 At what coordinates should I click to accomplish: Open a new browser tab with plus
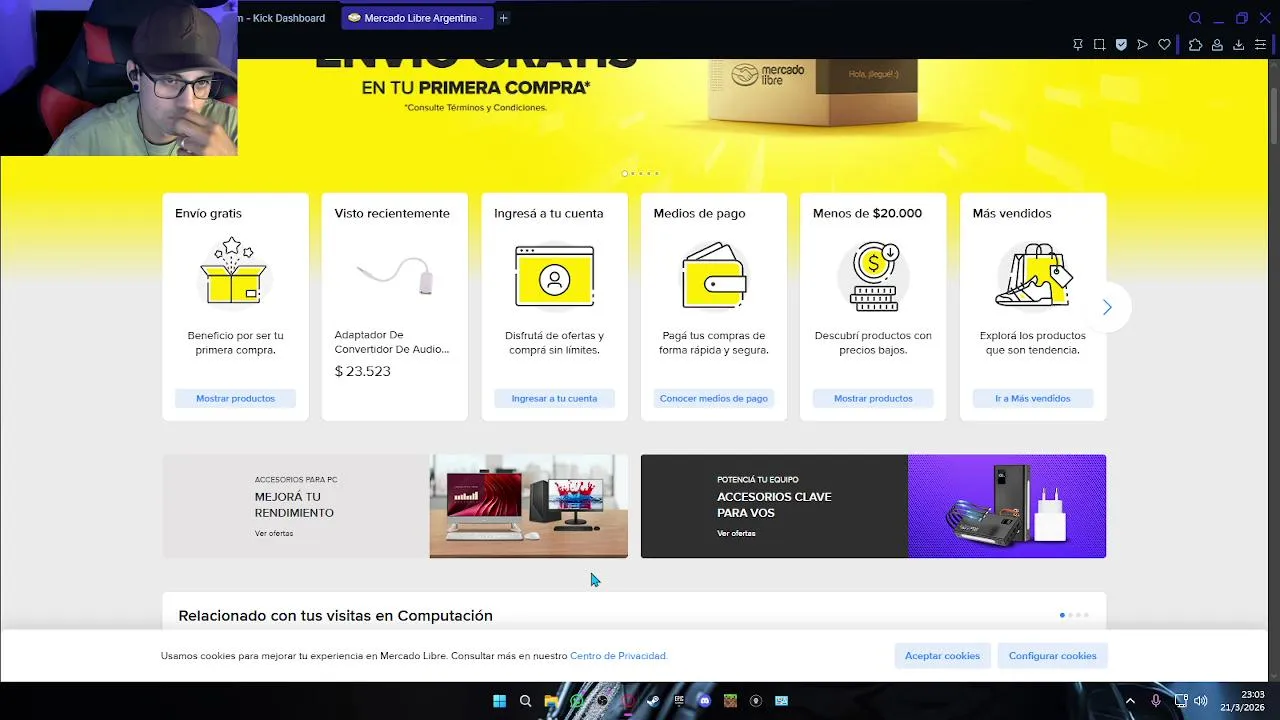(503, 18)
